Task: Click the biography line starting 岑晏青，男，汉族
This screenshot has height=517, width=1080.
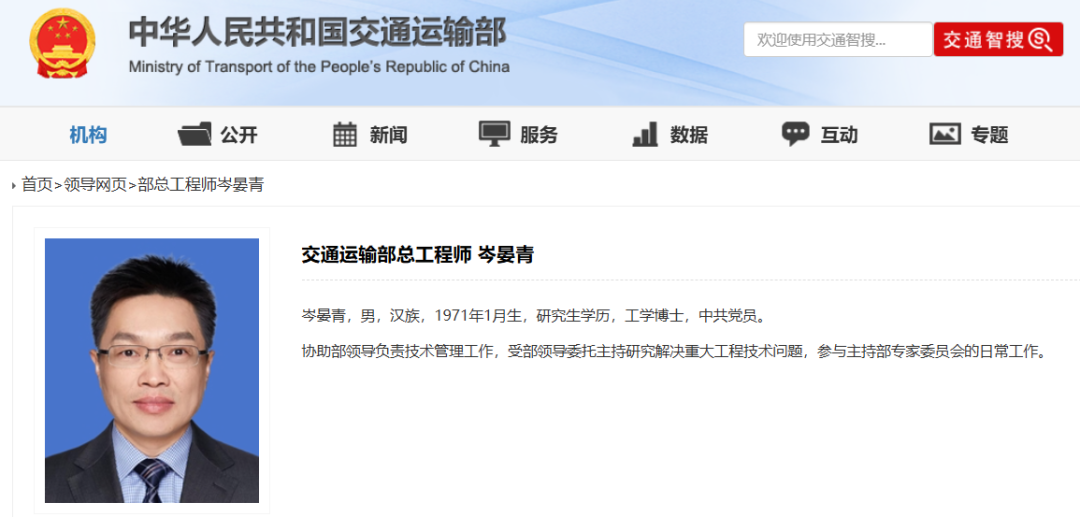Action: click(x=534, y=316)
